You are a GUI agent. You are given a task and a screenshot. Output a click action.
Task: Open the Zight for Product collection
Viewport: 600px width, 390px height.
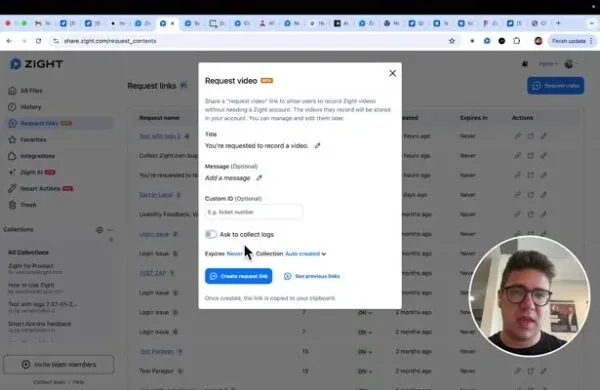pos(31,266)
